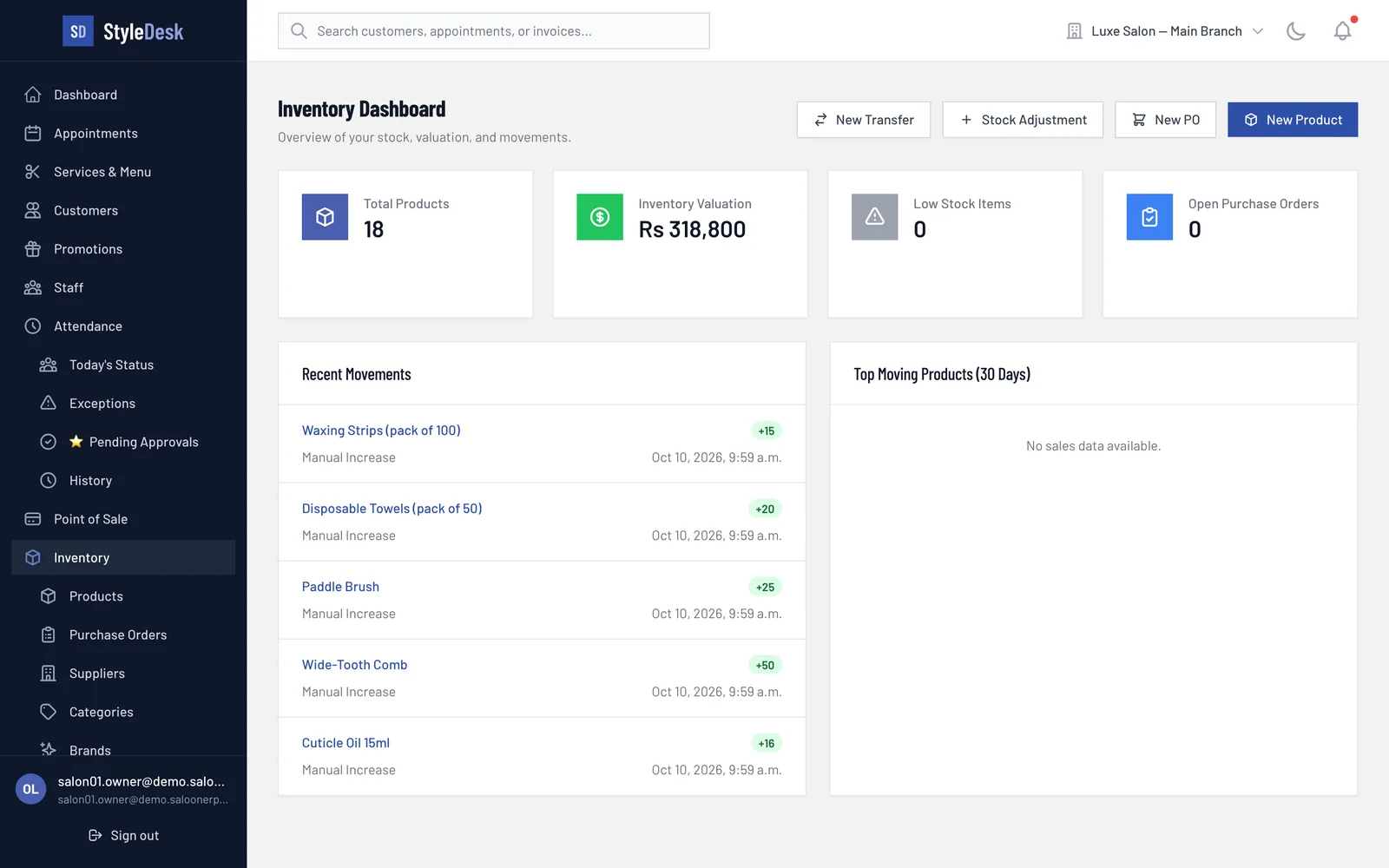Open the Customers page

point(123,210)
